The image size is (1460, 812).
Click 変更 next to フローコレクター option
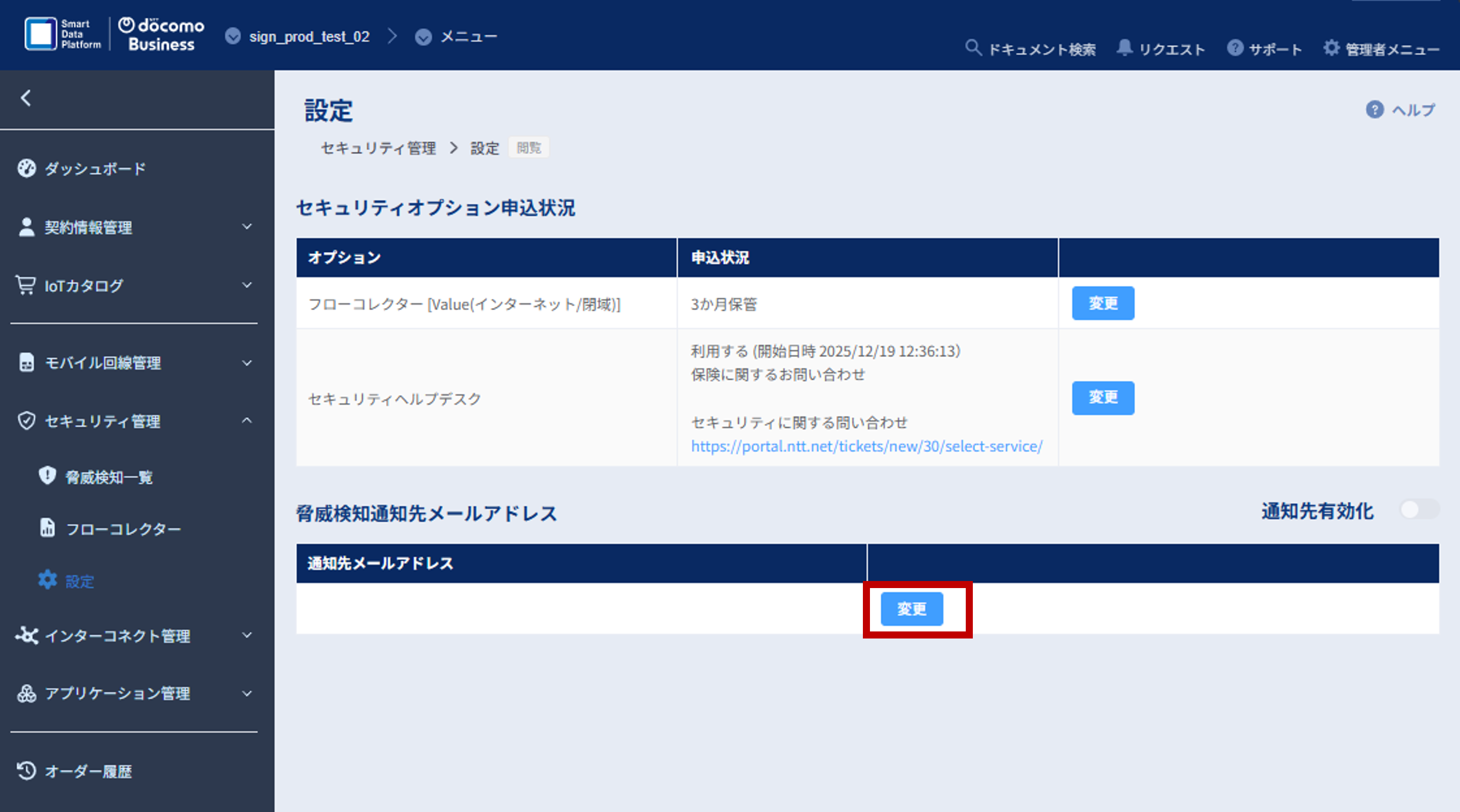coord(1102,303)
